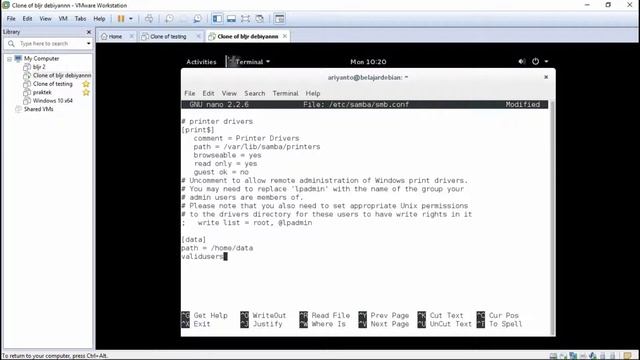
Task: Click the Windows 10 x64 VM icon
Action: click(27, 100)
